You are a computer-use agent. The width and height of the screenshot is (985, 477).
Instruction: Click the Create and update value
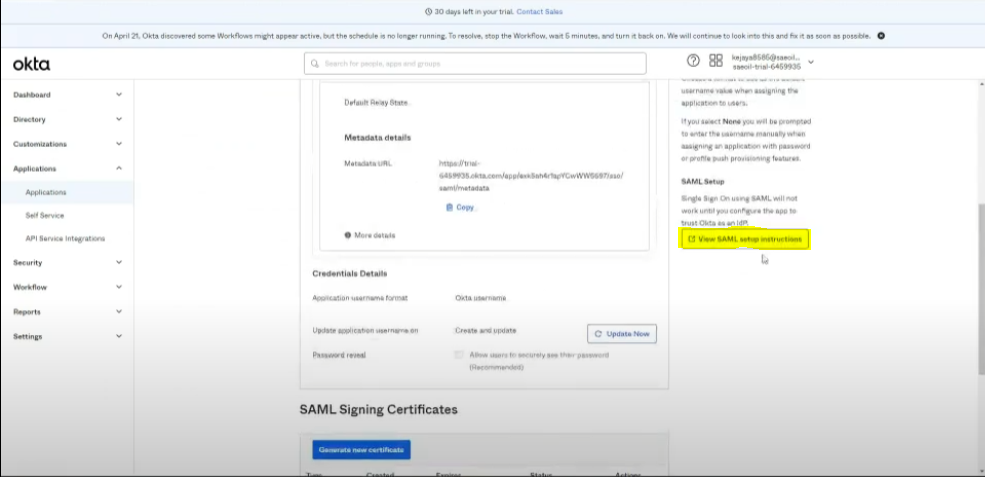[486, 330]
